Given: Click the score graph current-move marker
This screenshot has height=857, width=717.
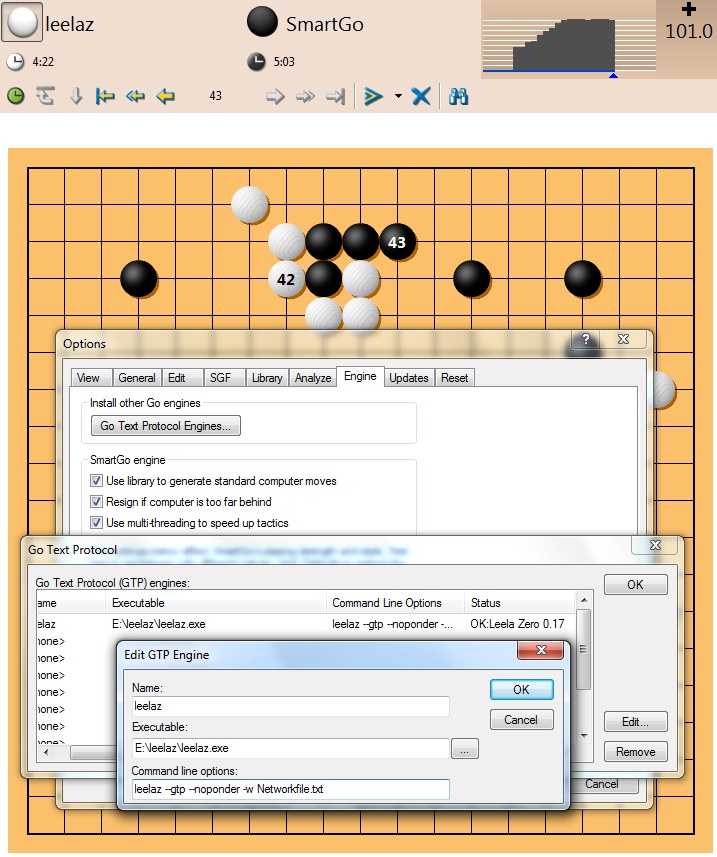Looking at the screenshot, I should click(x=613, y=75).
